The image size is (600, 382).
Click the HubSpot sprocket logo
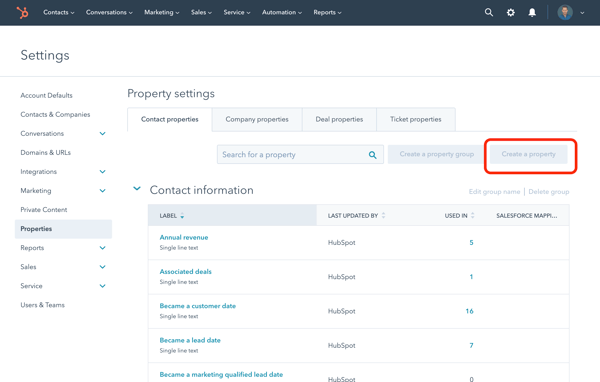click(23, 13)
